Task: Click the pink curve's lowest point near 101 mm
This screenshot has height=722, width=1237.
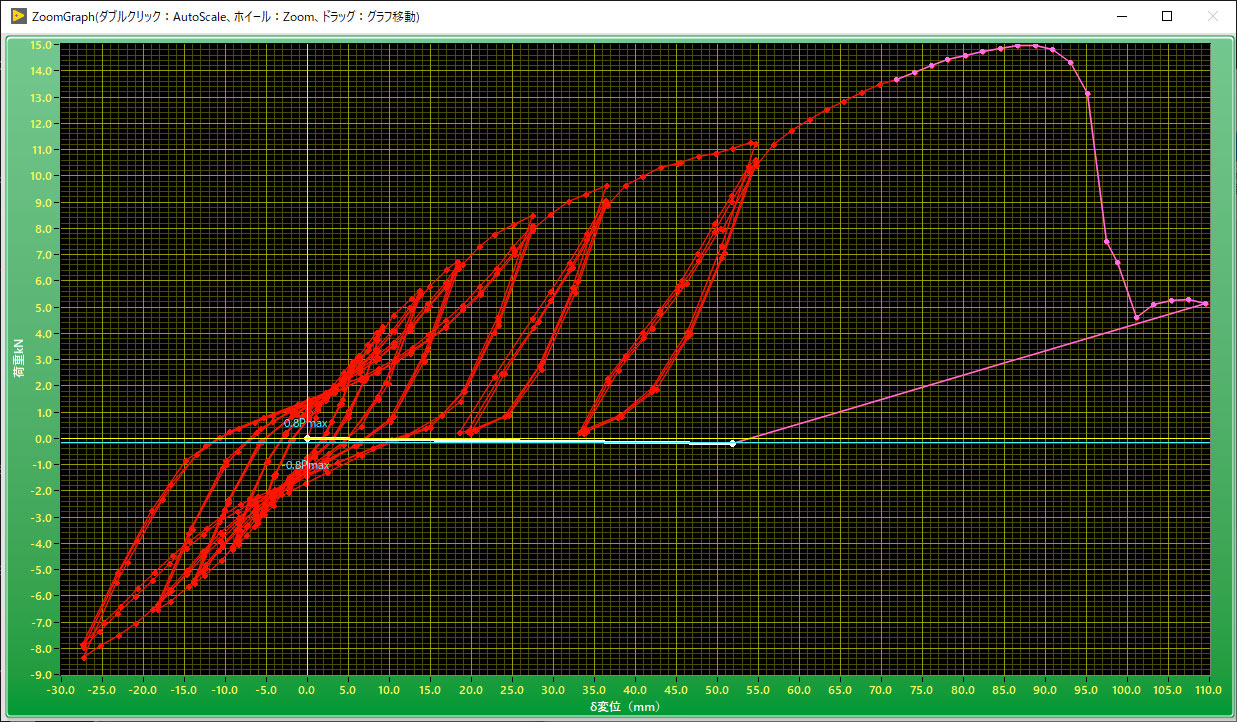Action: (x=1136, y=318)
